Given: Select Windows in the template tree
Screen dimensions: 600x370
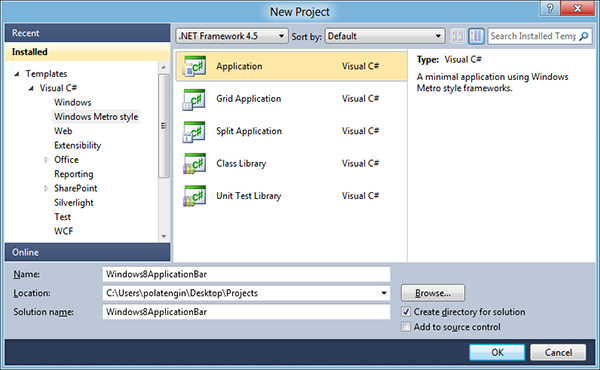Looking at the screenshot, I should (73, 103).
